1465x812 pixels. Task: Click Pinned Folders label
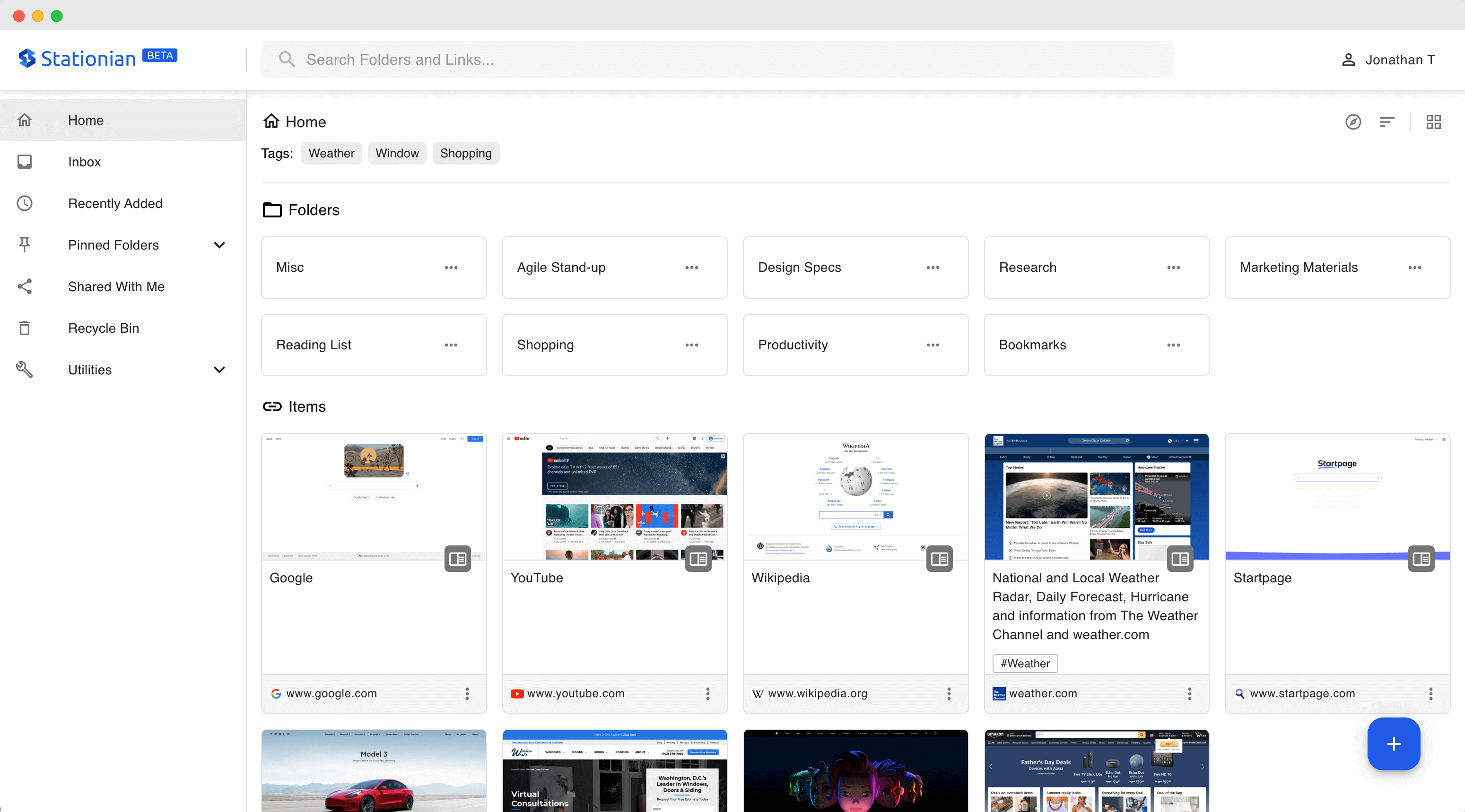(x=113, y=245)
